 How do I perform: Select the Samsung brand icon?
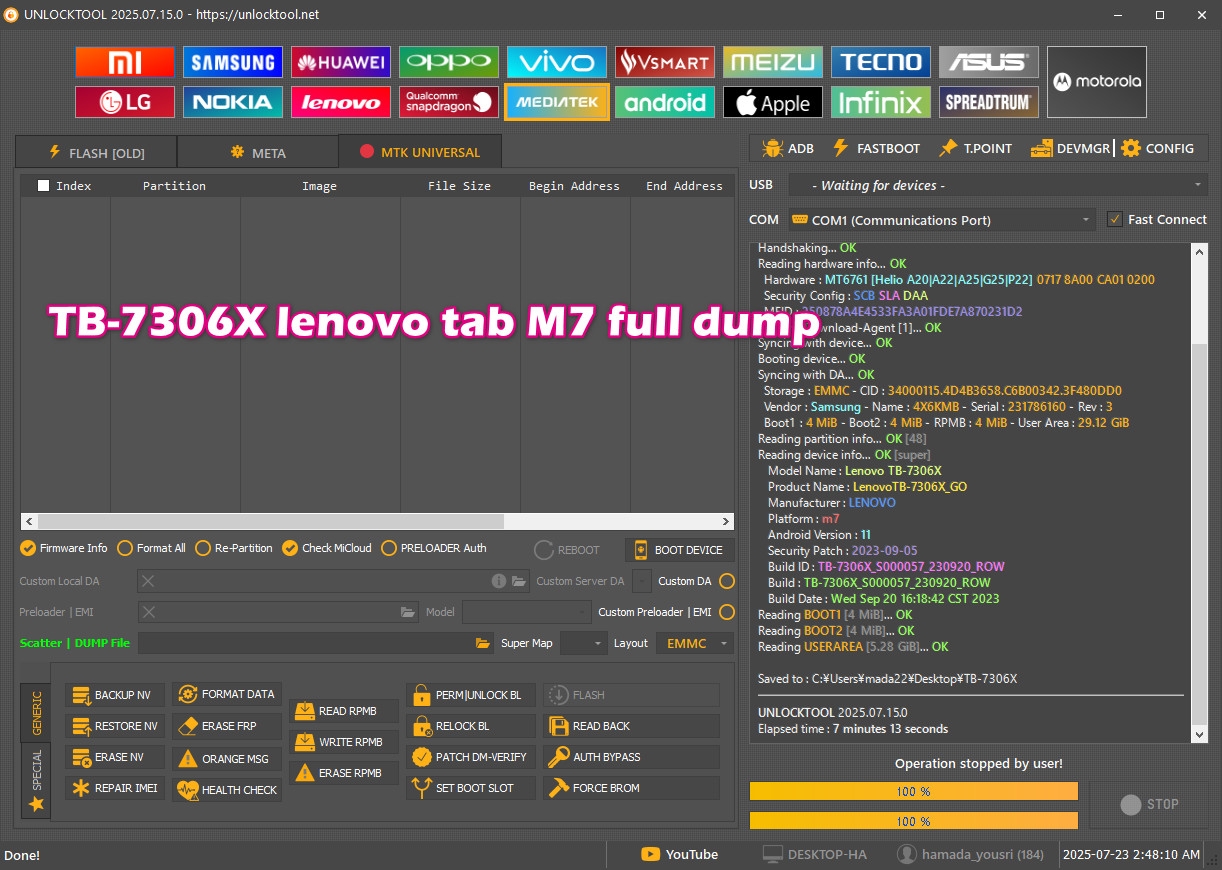click(x=233, y=62)
